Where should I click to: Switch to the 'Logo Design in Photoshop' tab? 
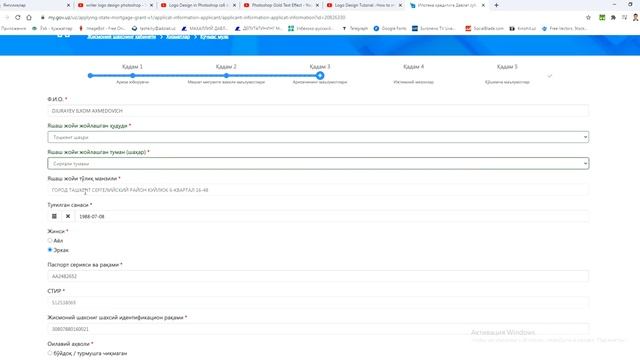[x=198, y=5]
